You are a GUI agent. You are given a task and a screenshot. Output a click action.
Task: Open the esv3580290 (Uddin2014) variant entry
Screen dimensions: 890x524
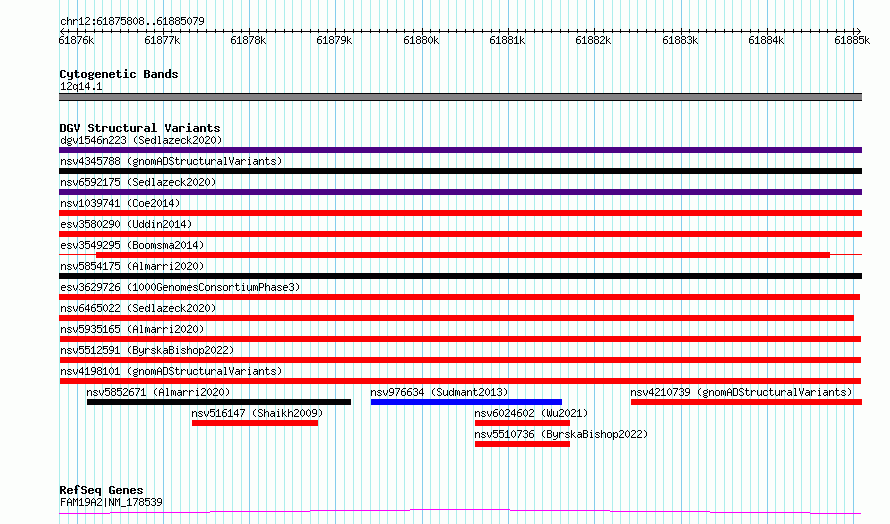tap(126, 224)
